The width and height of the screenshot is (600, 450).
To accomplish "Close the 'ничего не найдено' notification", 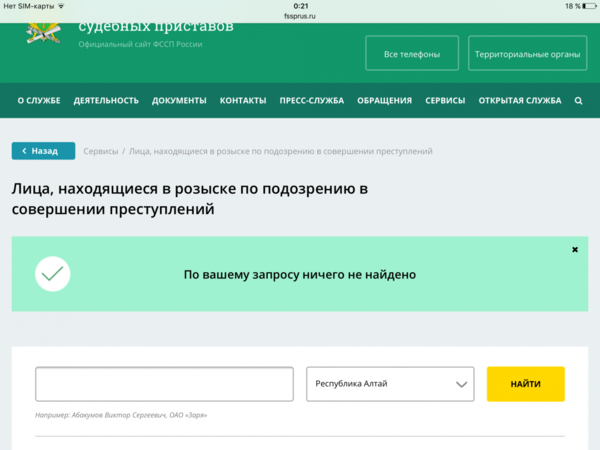I will pos(575,249).
